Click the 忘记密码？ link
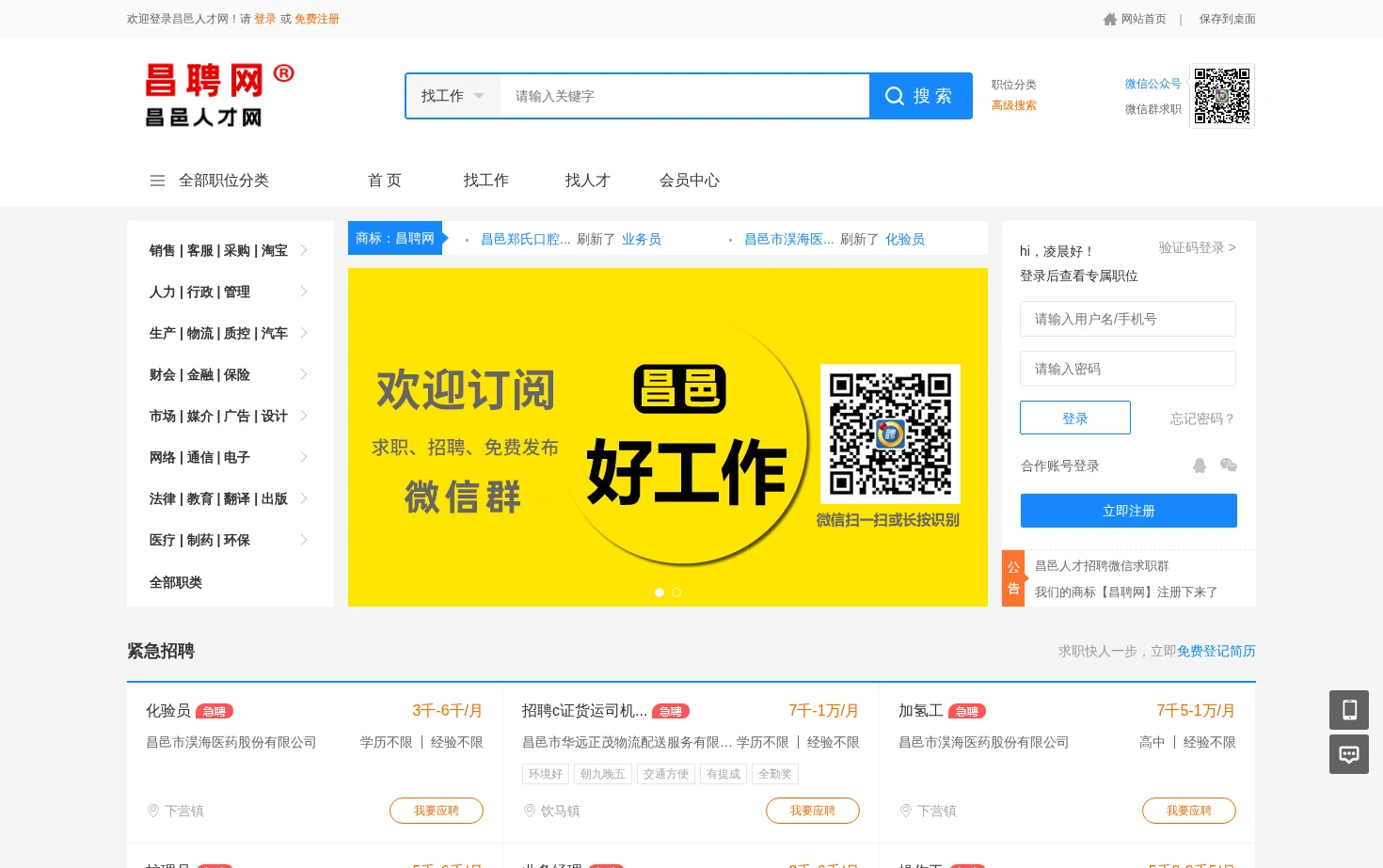 tap(1202, 418)
